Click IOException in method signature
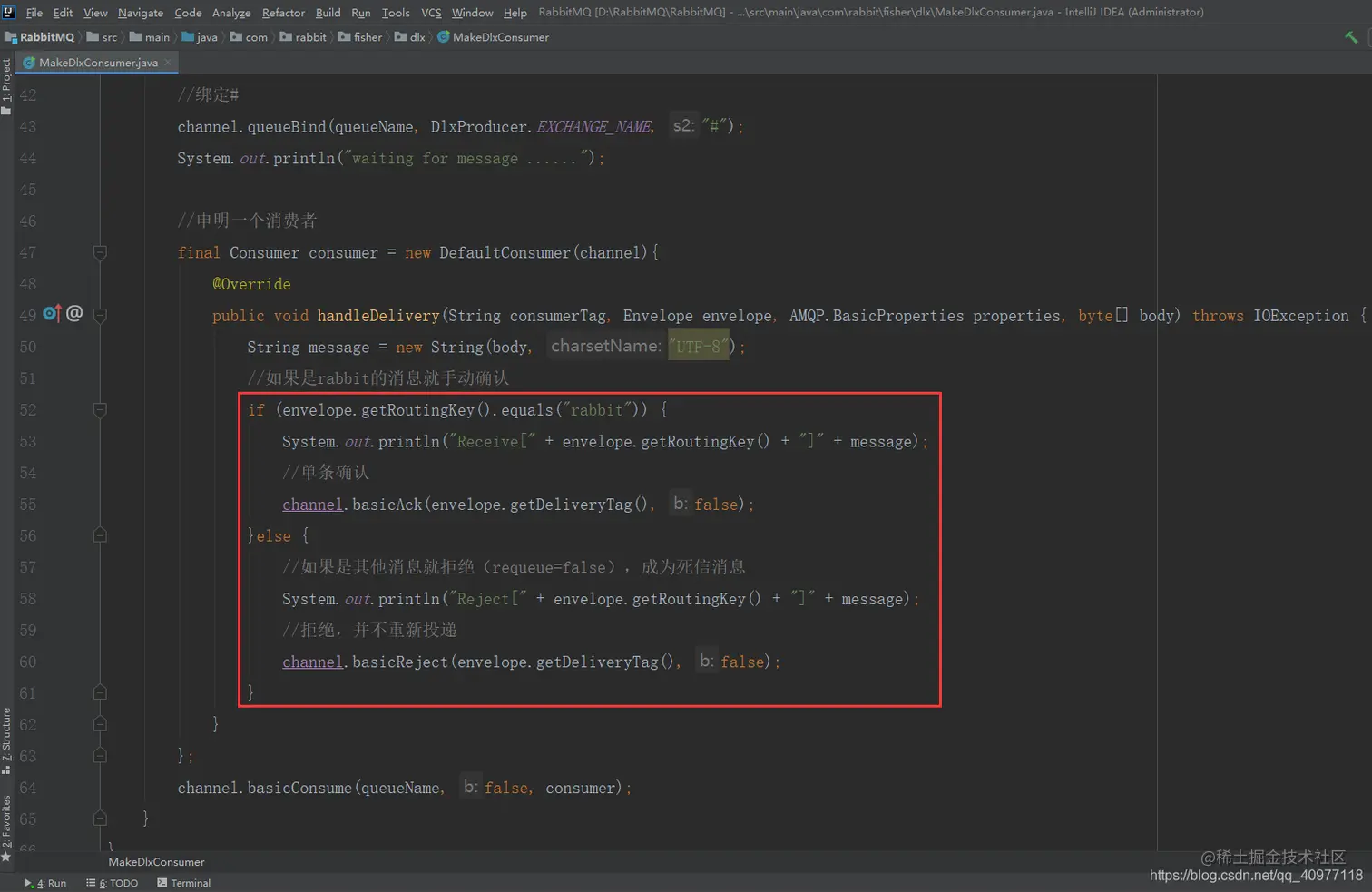1372x892 pixels. [1301, 316]
